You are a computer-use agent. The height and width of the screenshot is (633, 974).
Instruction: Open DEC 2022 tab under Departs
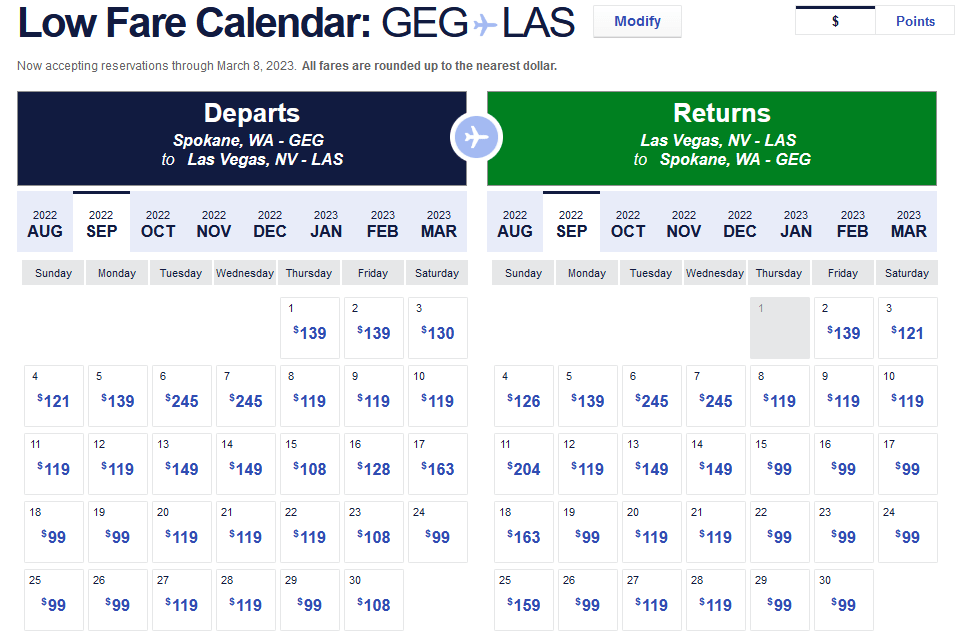click(270, 223)
